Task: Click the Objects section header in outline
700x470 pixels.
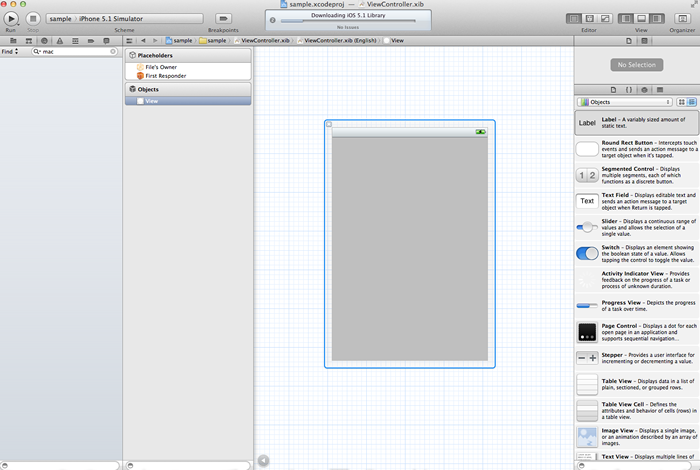Action: (x=188, y=89)
